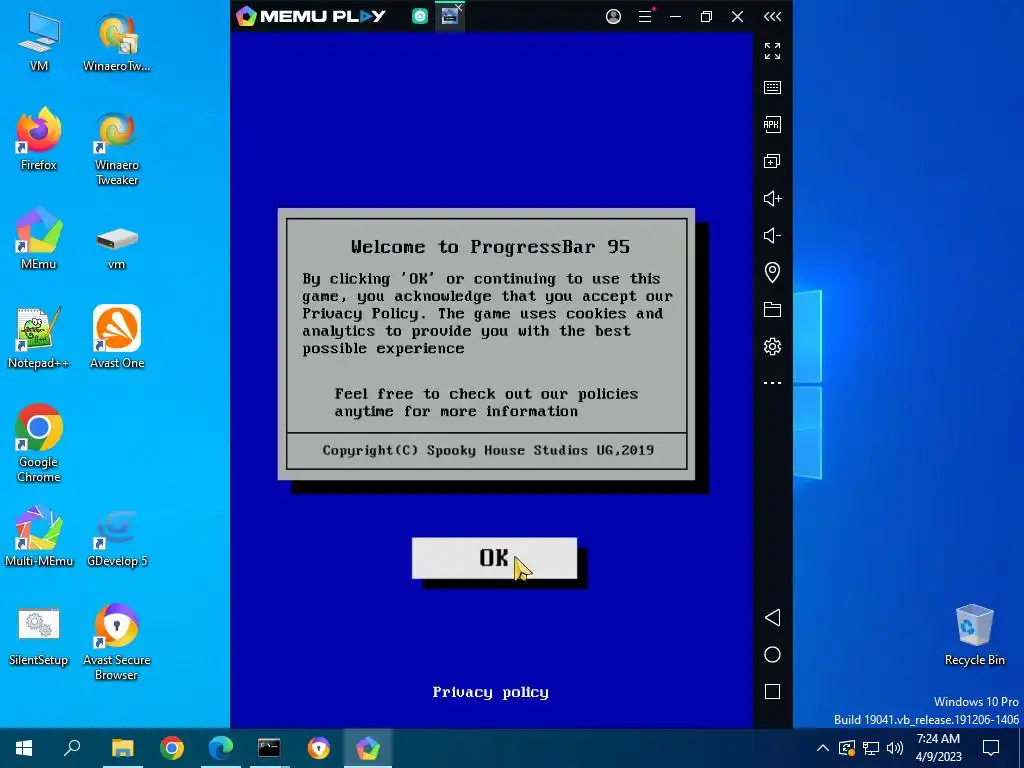Open the GPS location icon in MEmu
The height and width of the screenshot is (768, 1024).
pos(773,272)
